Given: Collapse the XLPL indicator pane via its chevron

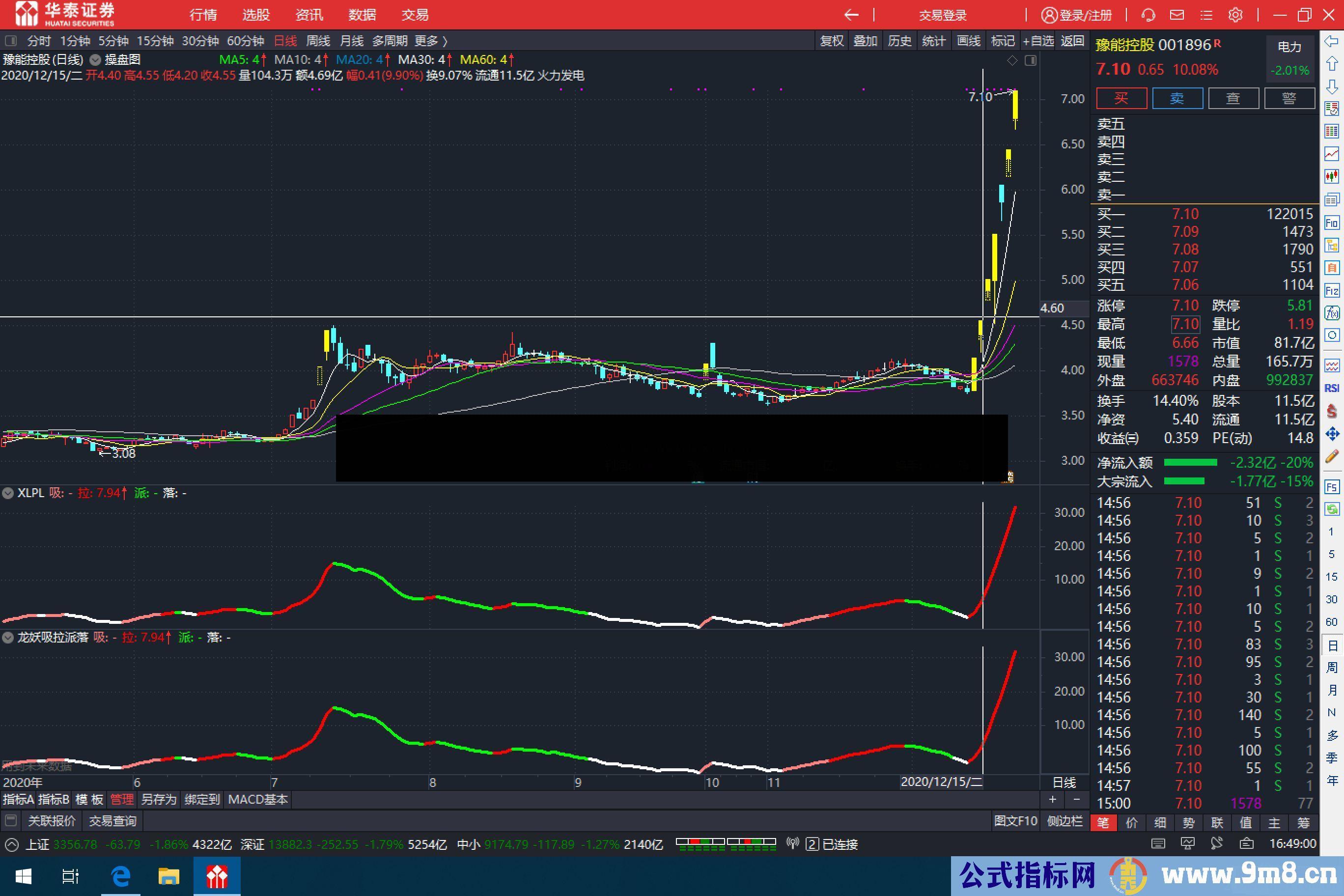Looking at the screenshot, I should pyautogui.click(x=8, y=493).
